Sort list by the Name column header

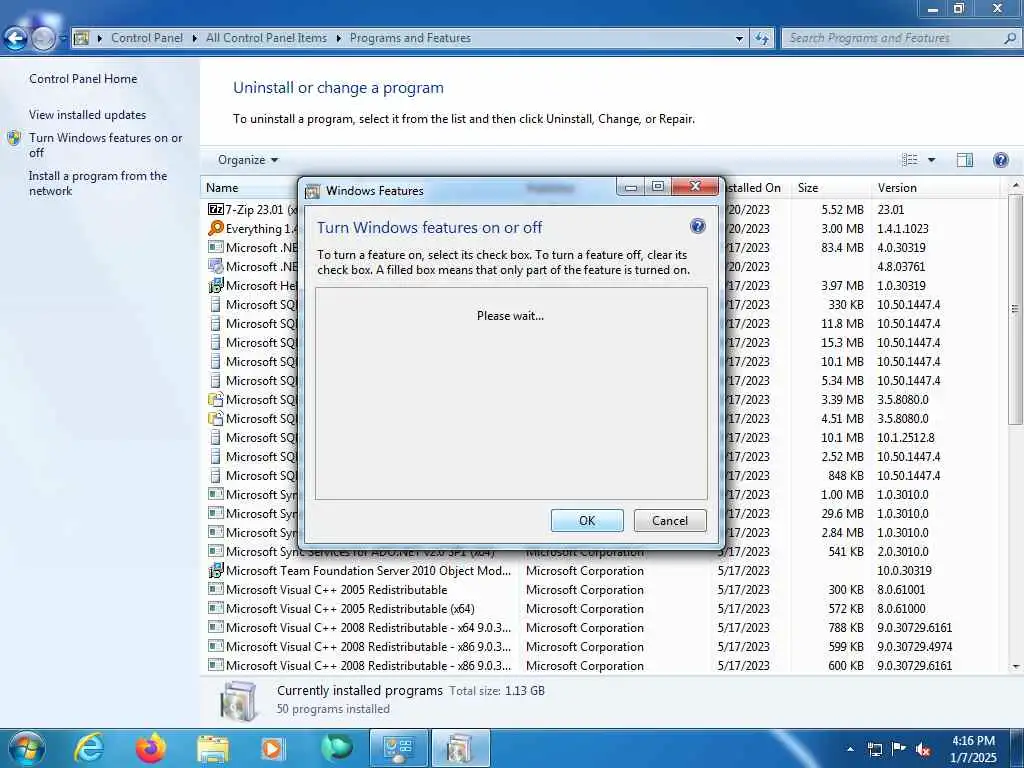pyautogui.click(x=222, y=187)
